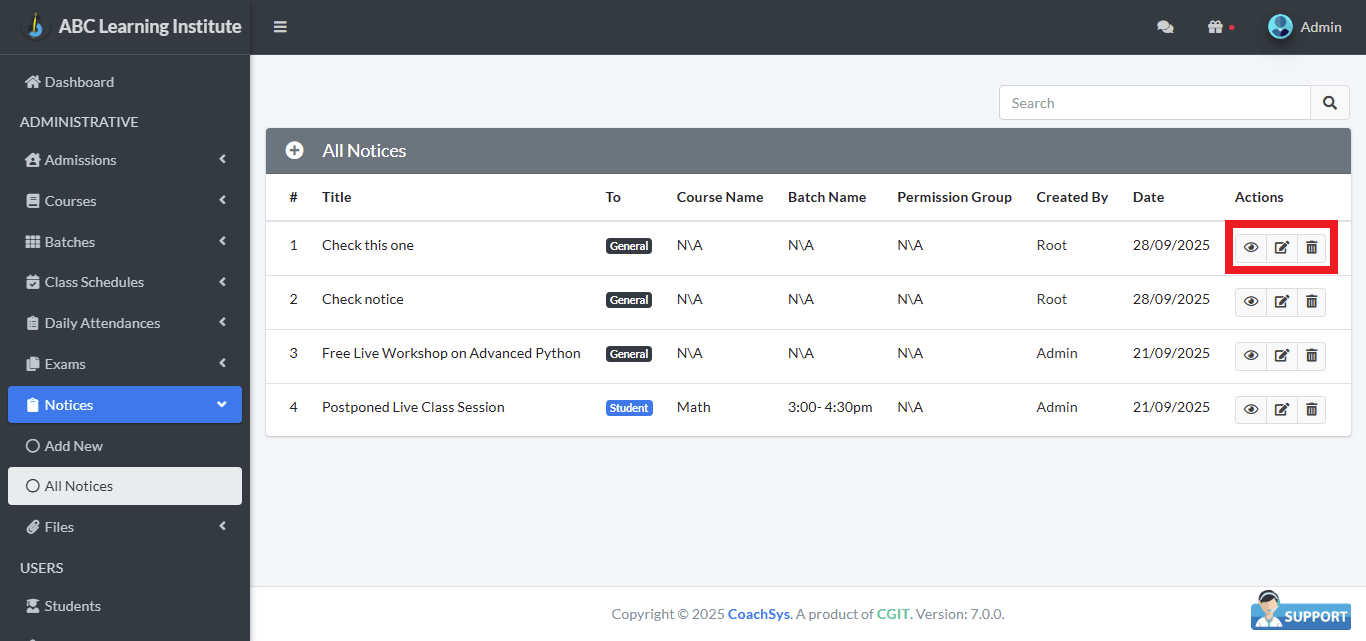View the Postponed Live Class Session notice
1366x641 pixels.
(x=1251, y=409)
